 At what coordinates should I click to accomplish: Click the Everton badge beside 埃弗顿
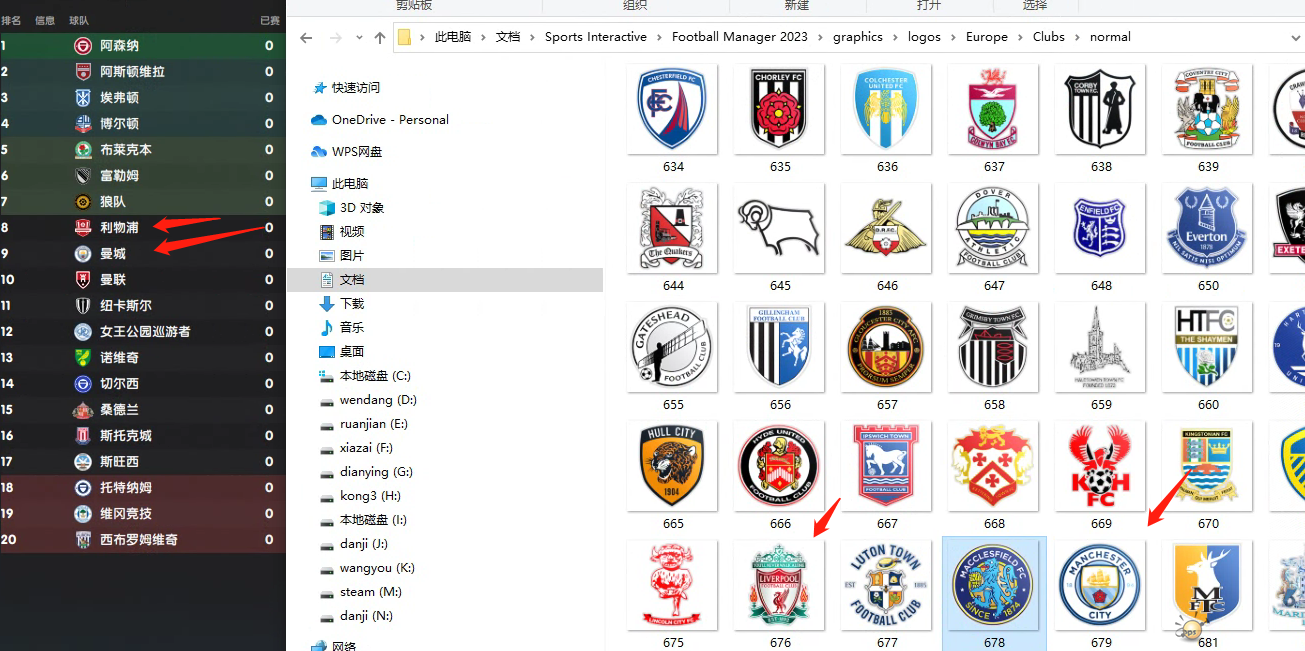pos(83,98)
